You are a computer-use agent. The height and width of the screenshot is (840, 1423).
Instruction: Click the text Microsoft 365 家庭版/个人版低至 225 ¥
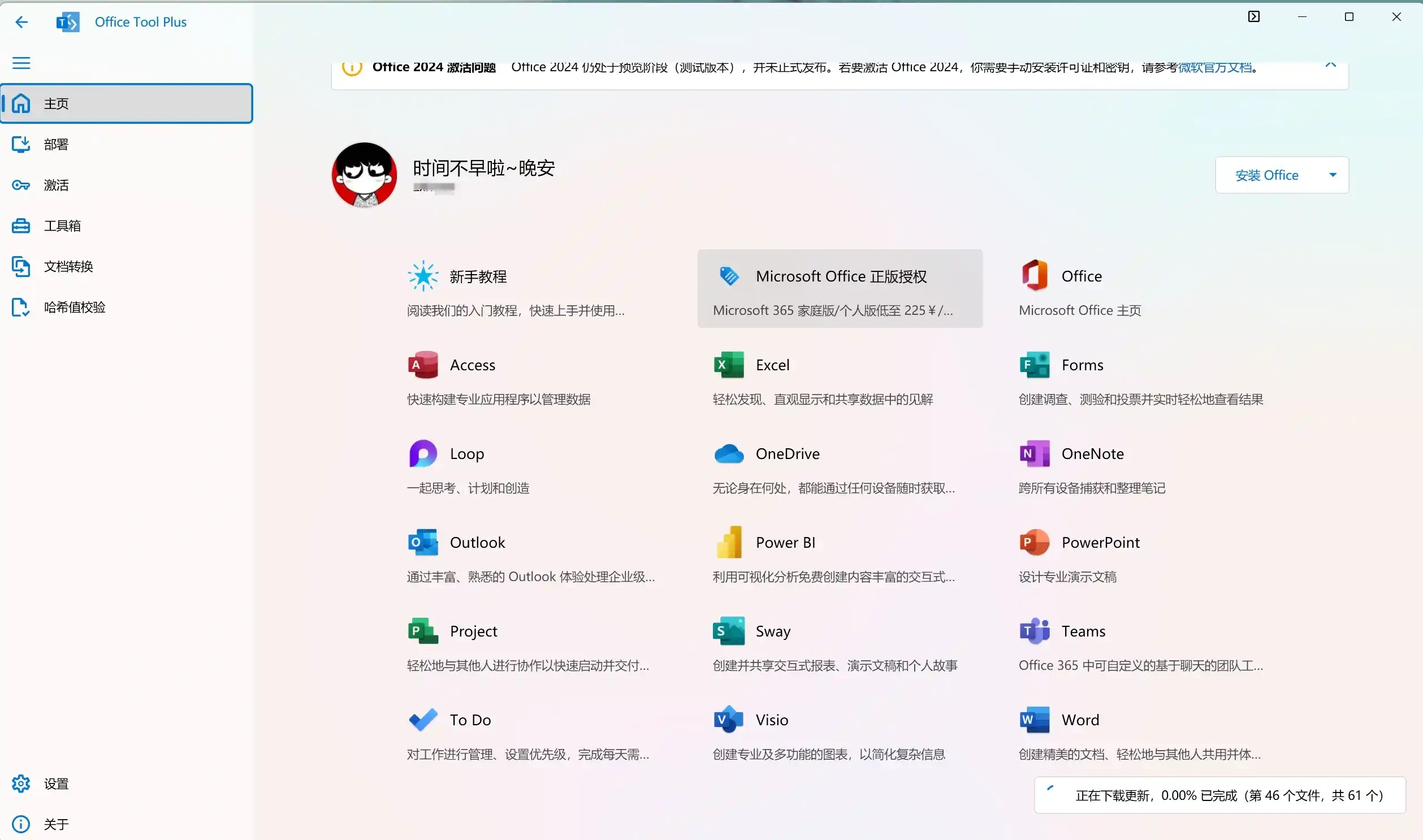pos(833,311)
